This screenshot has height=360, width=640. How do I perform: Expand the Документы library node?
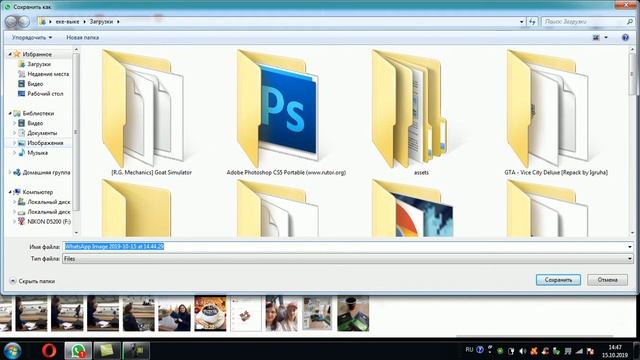pyautogui.click(x=15, y=133)
